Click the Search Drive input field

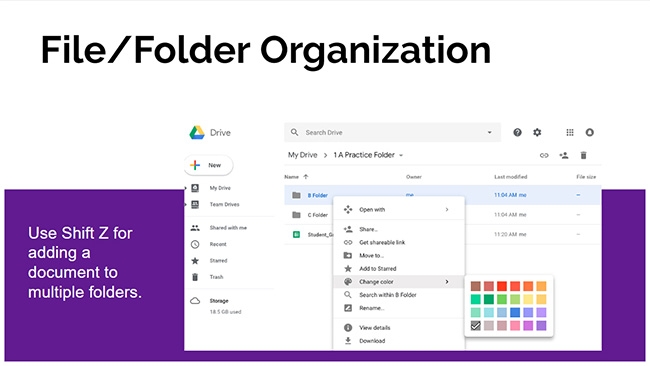tap(392, 132)
